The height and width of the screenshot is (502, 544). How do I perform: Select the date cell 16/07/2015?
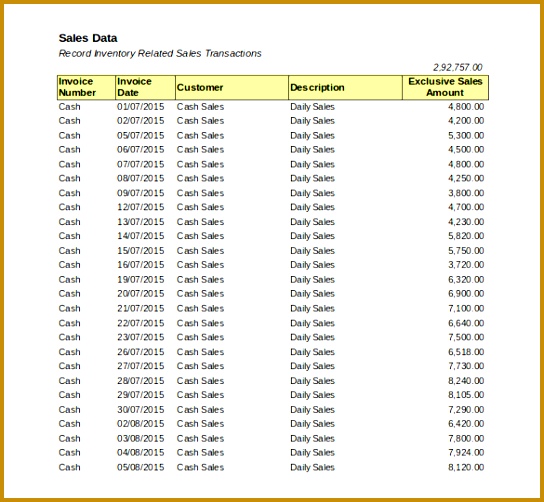(141, 265)
